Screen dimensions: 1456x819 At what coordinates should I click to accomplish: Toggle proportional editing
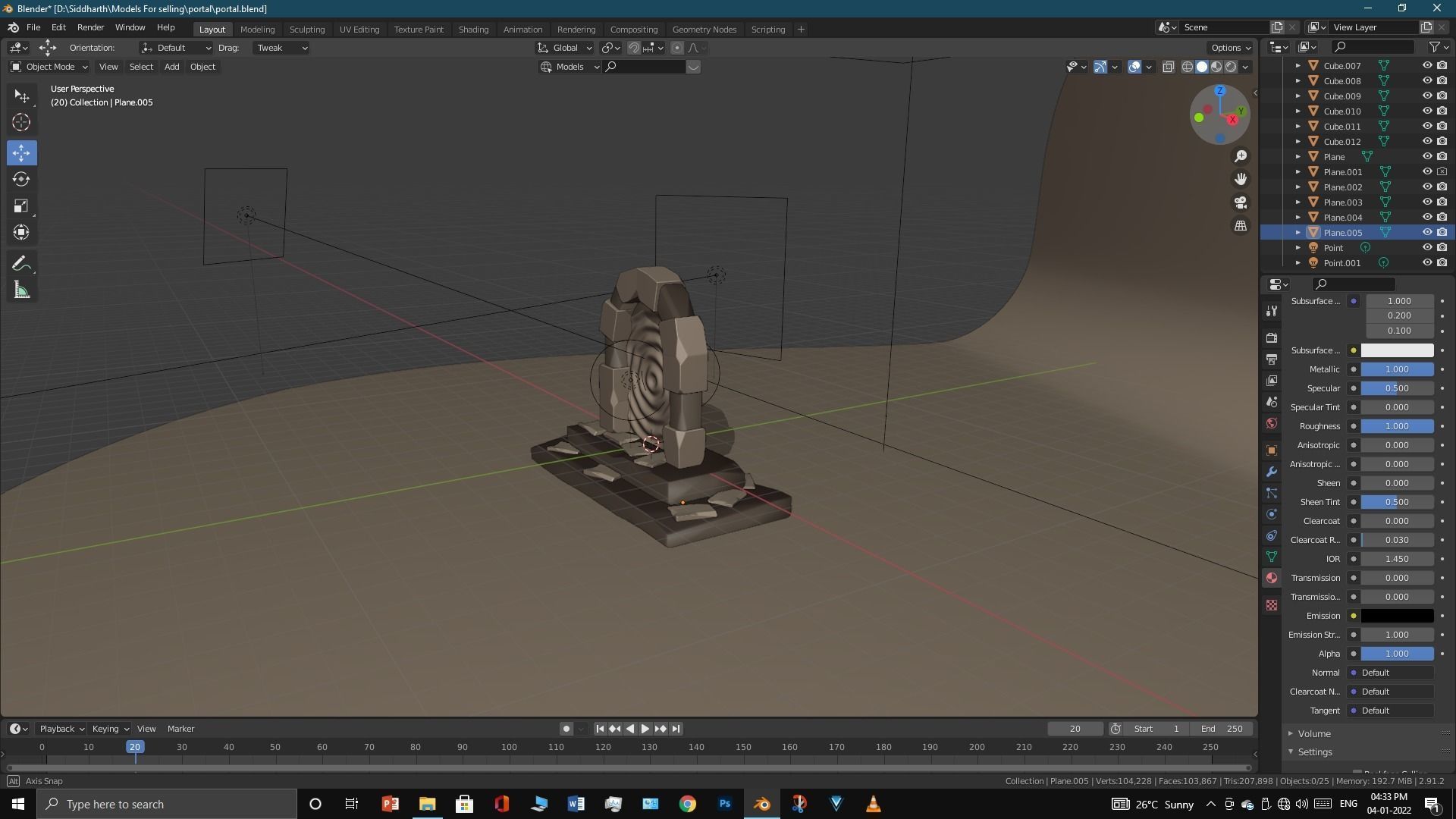677,48
